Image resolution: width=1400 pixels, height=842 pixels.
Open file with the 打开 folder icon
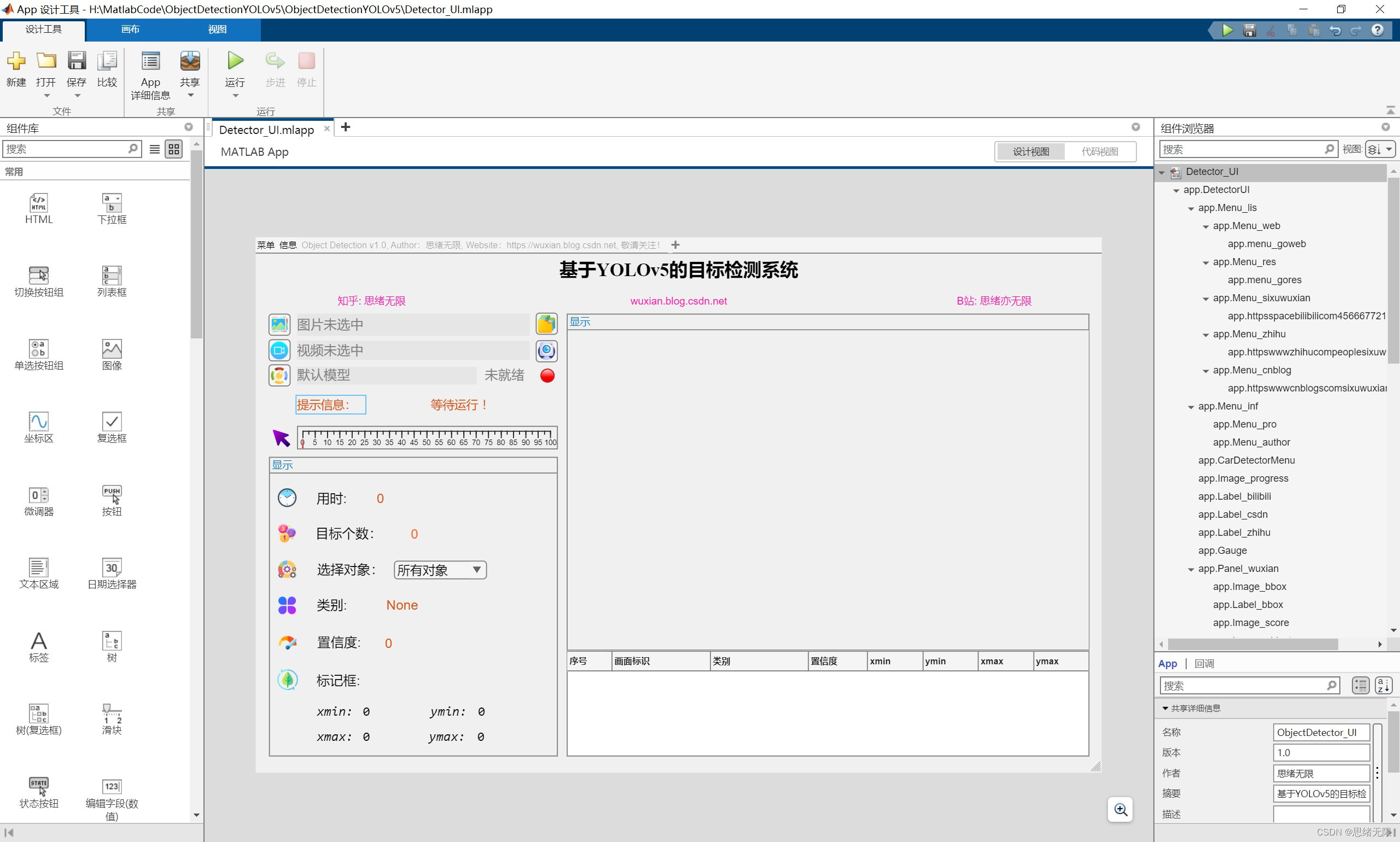(x=46, y=61)
